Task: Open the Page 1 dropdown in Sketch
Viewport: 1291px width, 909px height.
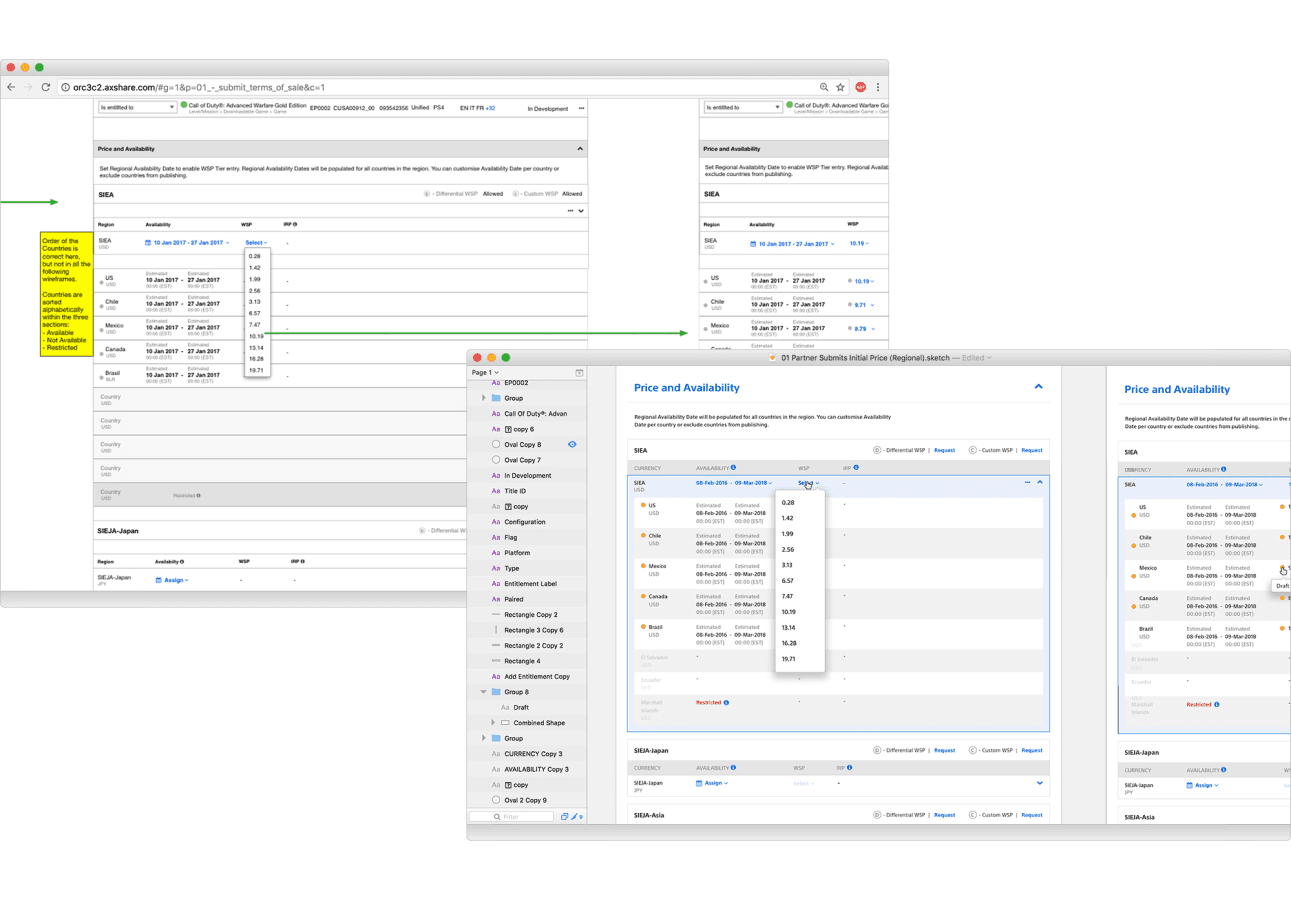Action: click(485, 372)
